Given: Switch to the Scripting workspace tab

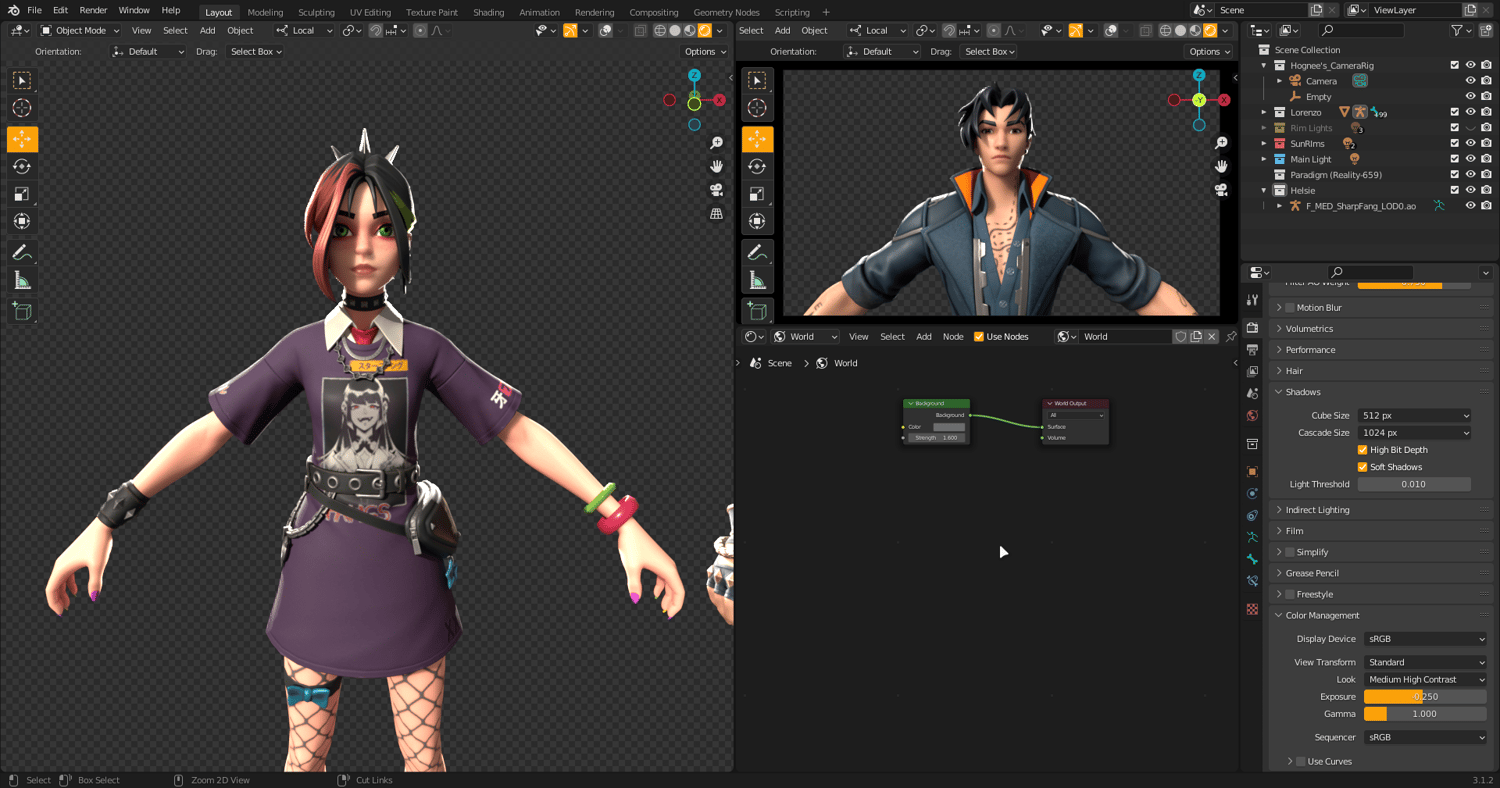Looking at the screenshot, I should pos(792,12).
